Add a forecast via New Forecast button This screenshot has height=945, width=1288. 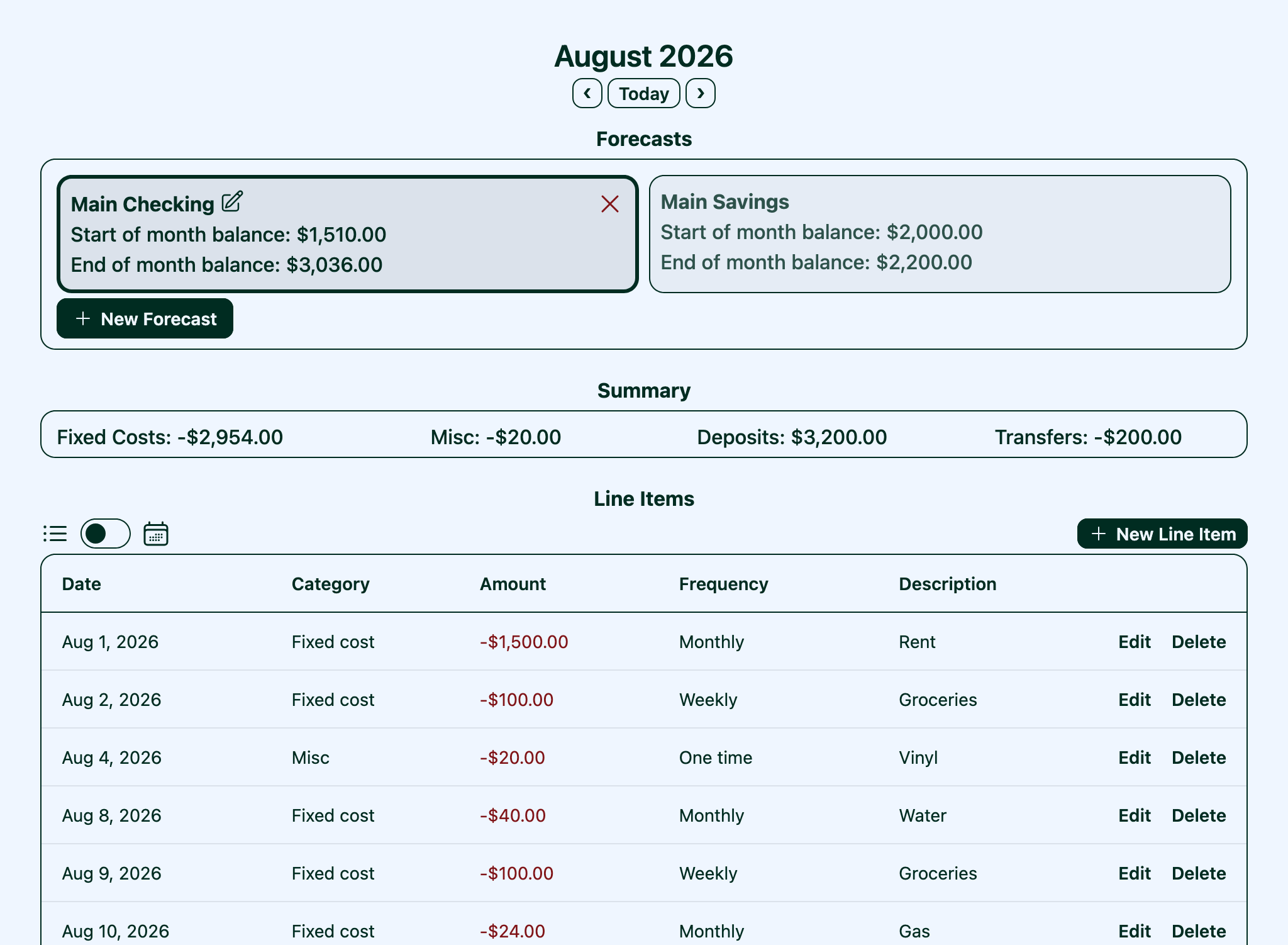tap(145, 318)
